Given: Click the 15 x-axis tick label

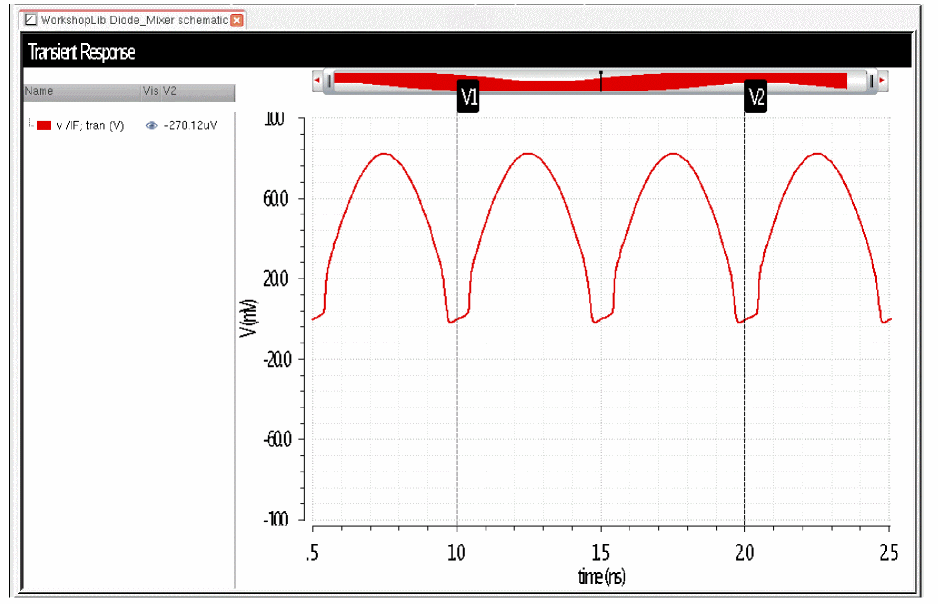Looking at the screenshot, I should click(601, 553).
